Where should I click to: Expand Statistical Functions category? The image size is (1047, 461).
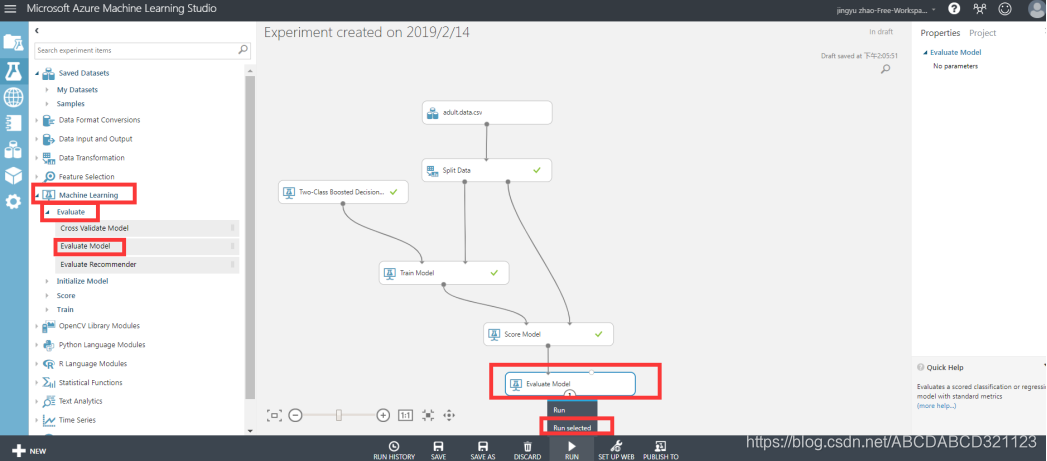37,382
